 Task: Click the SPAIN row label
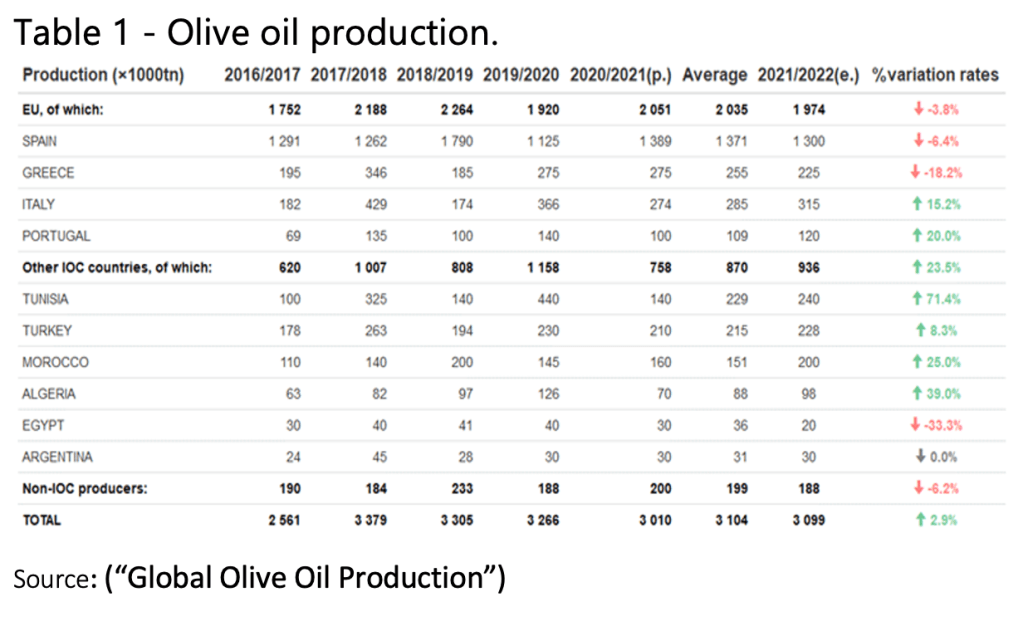pyautogui.click(x=39, y=142)
